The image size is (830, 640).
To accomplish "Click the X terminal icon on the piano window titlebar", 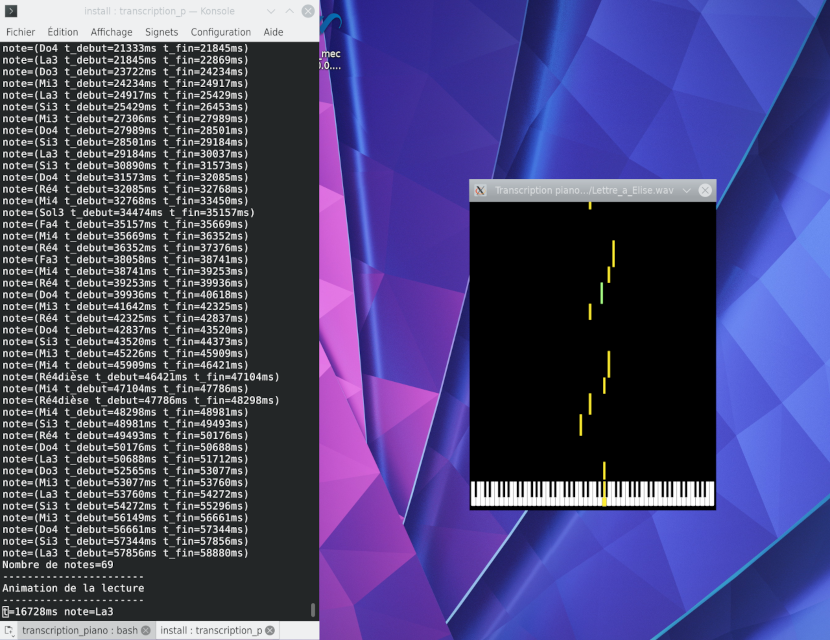I will (479, 190).
